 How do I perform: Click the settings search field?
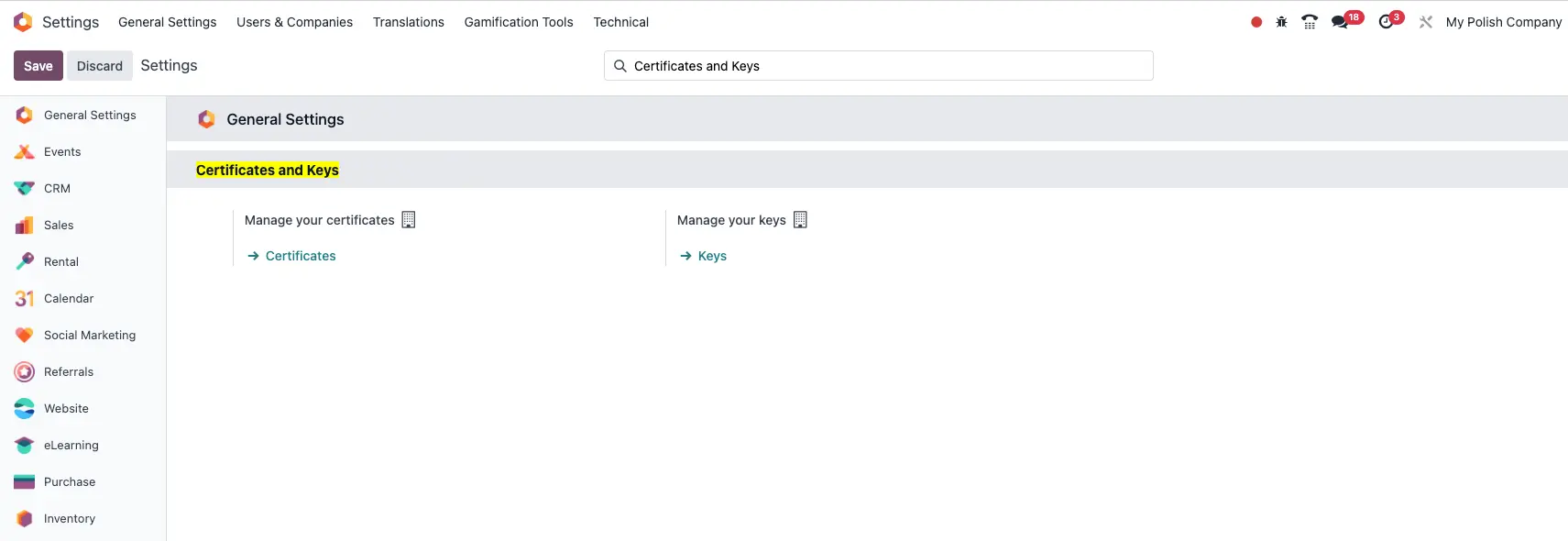pyautogui.click(x=880, y=66)
